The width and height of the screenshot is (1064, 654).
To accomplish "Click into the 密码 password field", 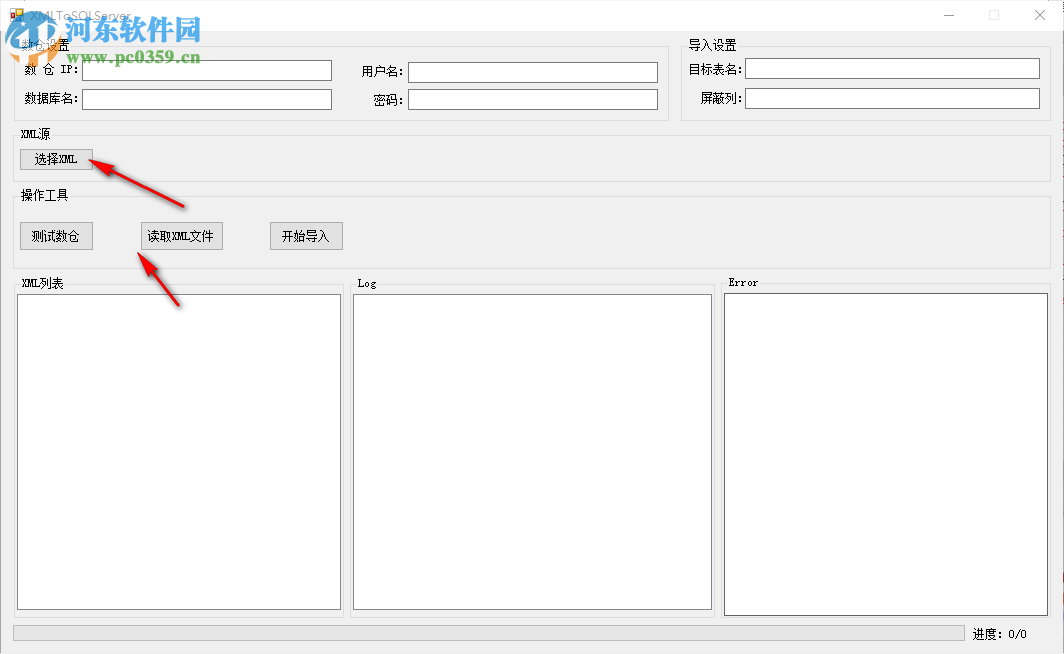I will pyautogui.click(x=535, y=100).
